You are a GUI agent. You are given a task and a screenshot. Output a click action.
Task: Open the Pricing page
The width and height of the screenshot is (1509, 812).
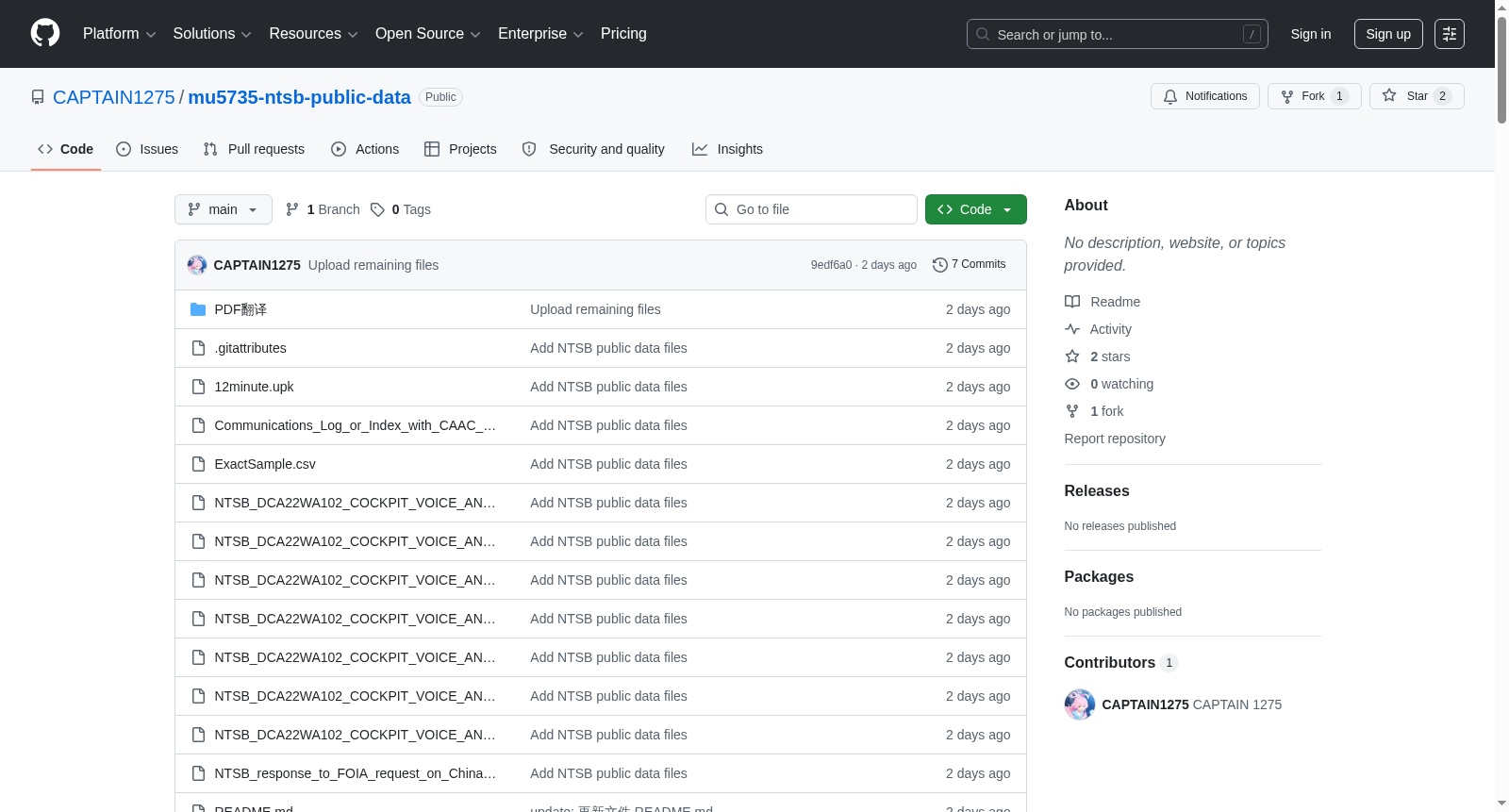(623, 34)
